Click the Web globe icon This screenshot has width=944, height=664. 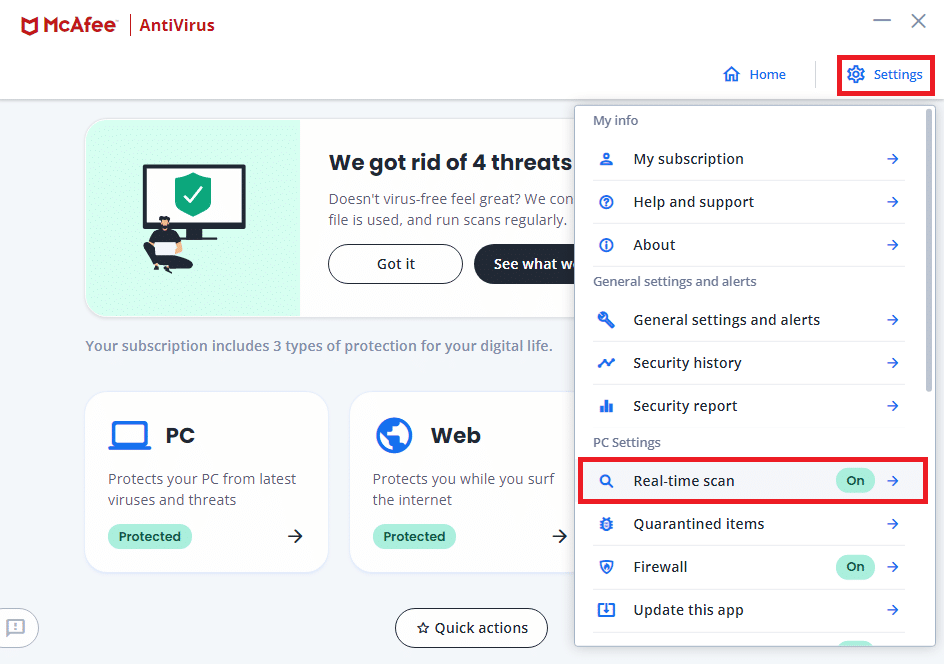(x=394, y=435)
